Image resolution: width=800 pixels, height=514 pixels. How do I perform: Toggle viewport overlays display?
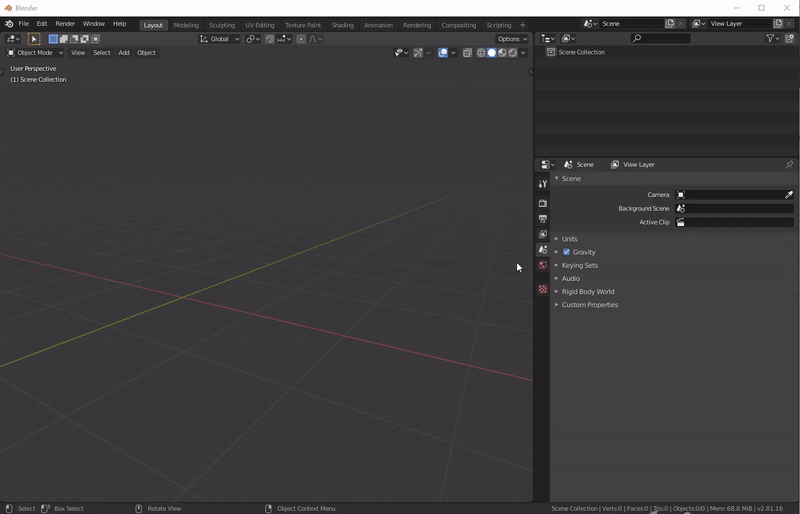[x=443, y=53]
